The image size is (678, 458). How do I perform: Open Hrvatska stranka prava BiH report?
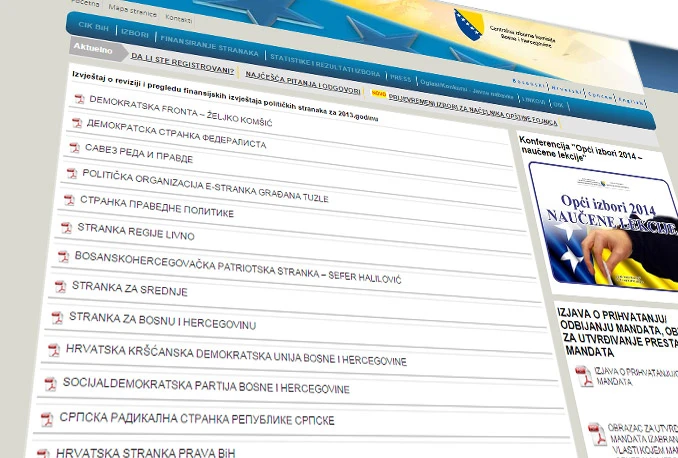pyautogui.click(x=146, y=453)
